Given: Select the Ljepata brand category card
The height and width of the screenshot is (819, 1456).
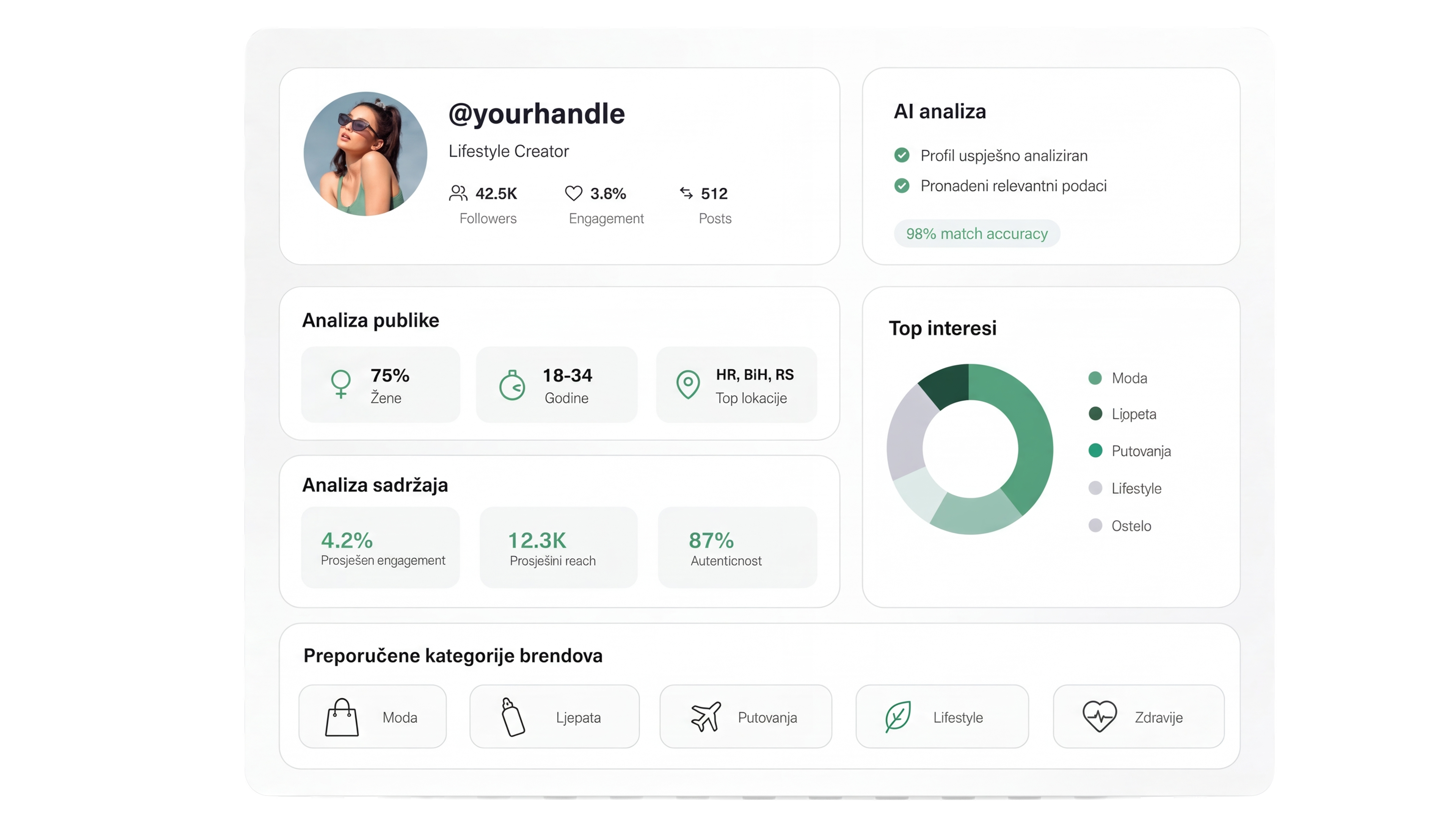Looking at the screenshot, I should [554, 717].
